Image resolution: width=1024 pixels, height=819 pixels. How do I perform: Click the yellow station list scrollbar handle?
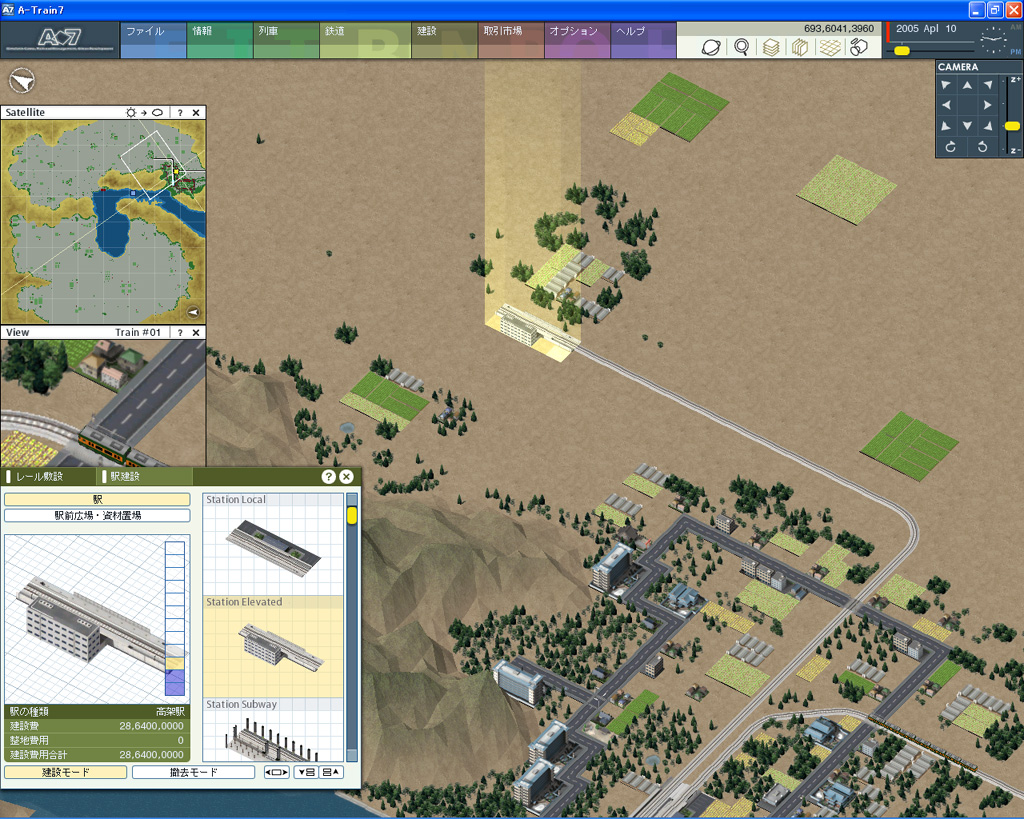[352, 515]
